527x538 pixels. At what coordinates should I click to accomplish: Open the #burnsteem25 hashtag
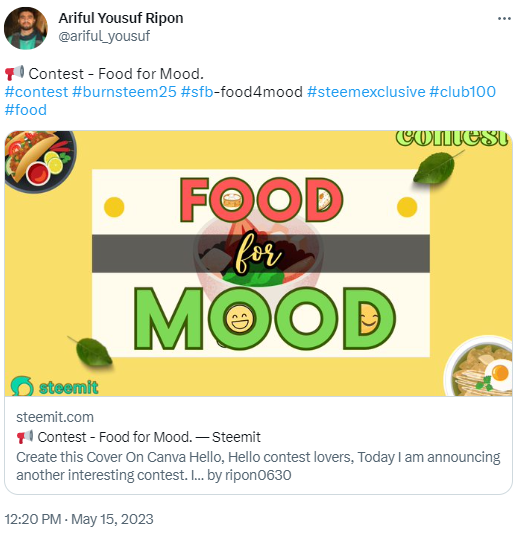pyautogui.click(x=124, y=92)
